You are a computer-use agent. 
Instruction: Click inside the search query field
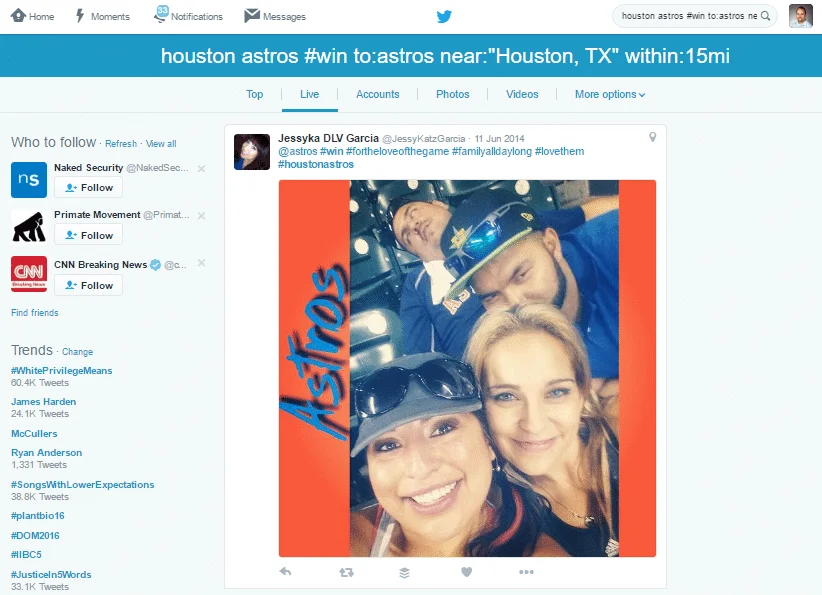click(x=688, y=16)
